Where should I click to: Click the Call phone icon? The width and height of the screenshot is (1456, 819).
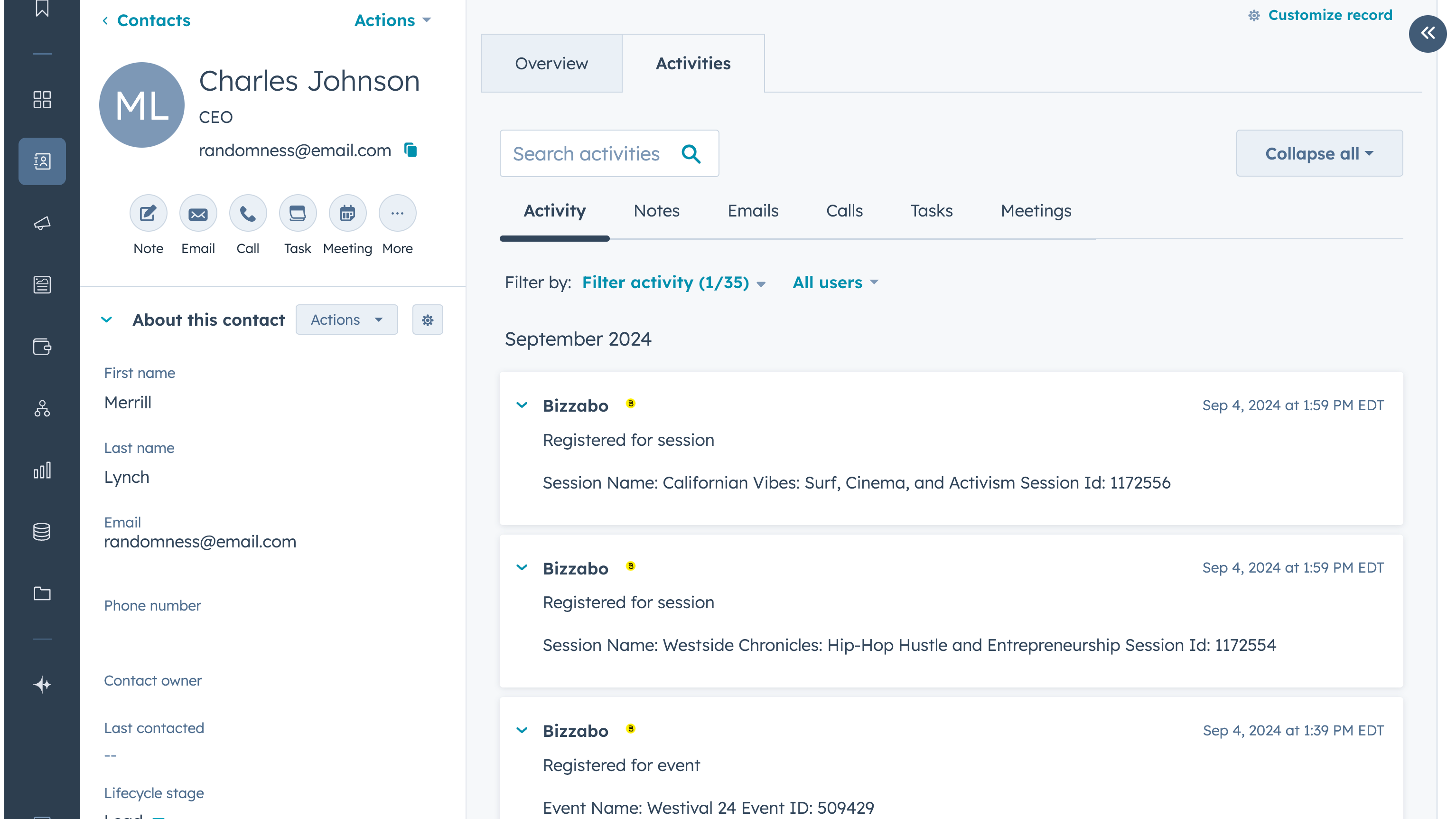pyautogui.click(x=248, y=213)
